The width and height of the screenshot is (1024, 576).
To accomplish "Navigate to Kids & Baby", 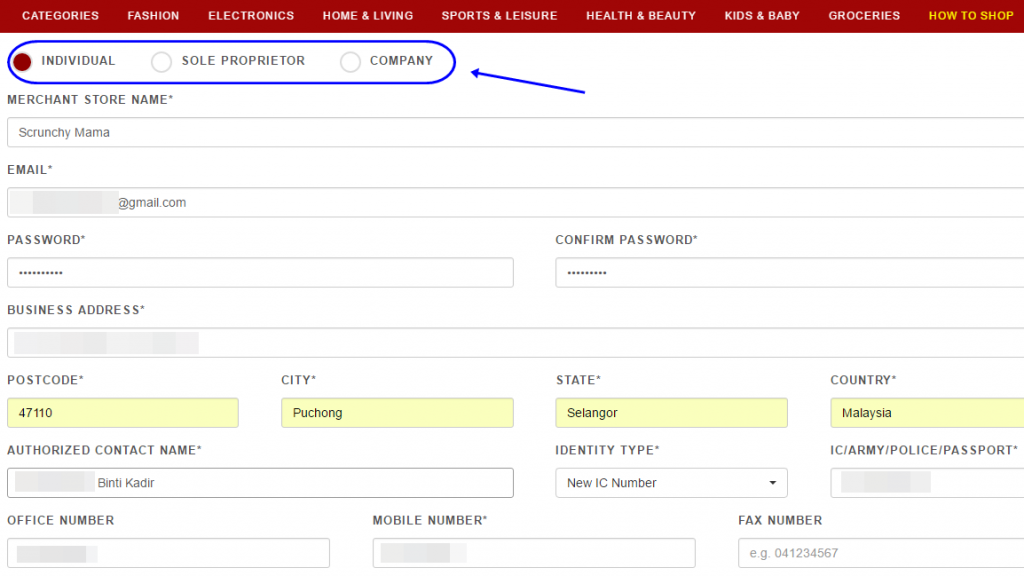I will pos(762,16).
